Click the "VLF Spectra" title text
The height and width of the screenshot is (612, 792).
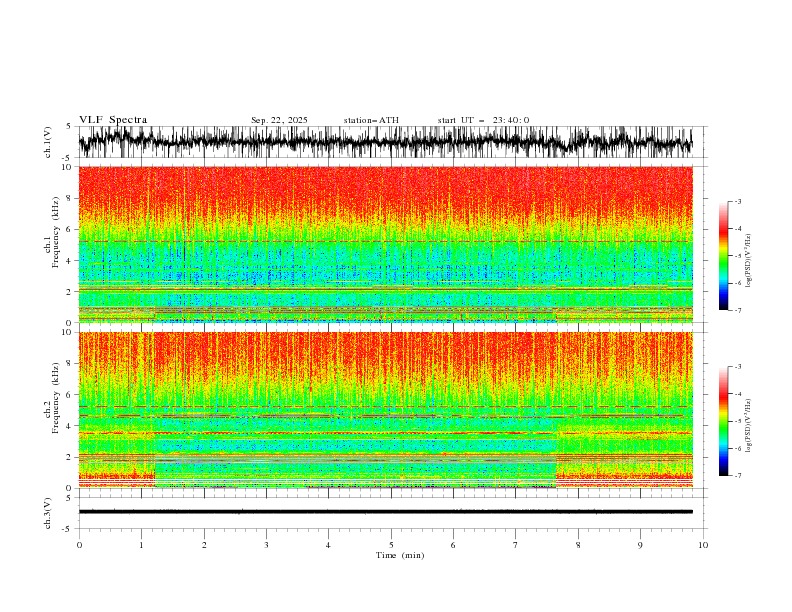pyautogui.click(x=113, y=120)
